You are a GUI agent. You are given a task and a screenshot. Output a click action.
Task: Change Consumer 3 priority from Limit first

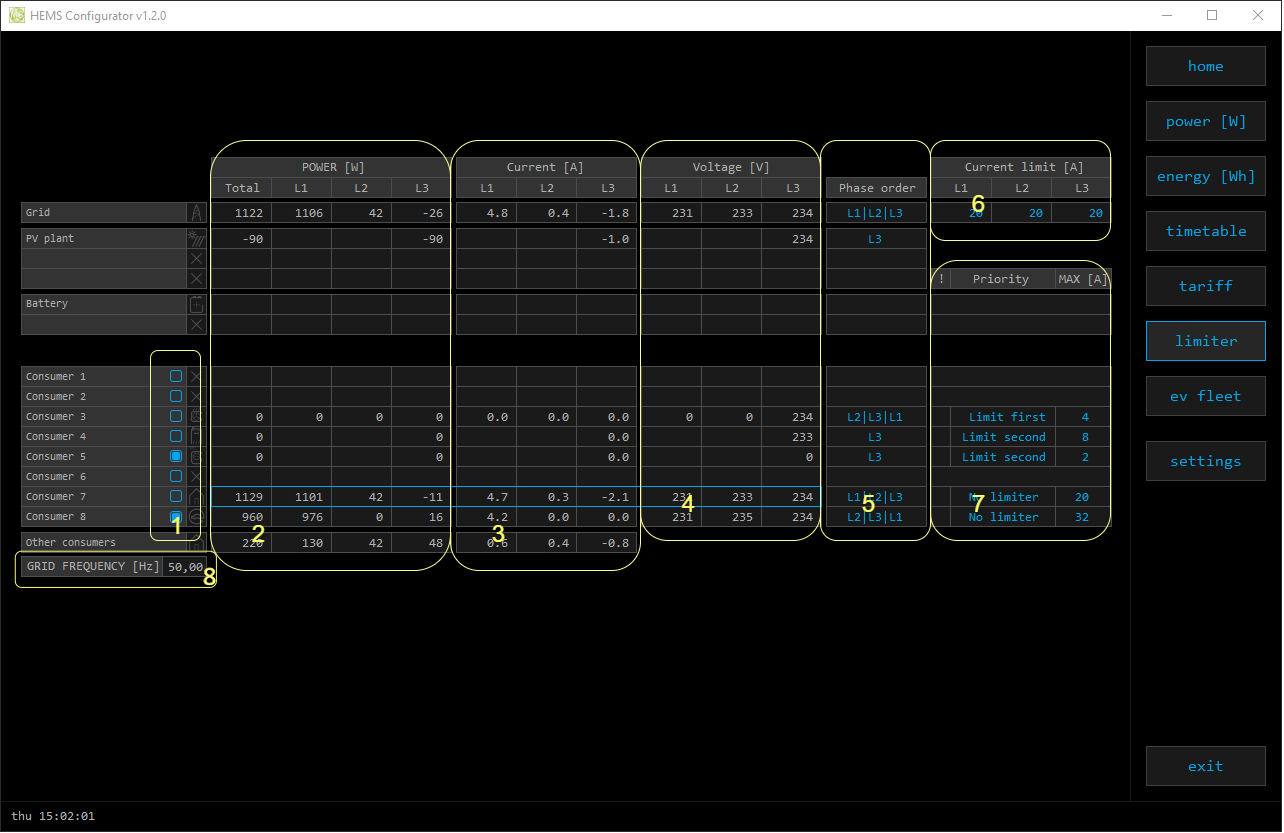pos(1006,417)
